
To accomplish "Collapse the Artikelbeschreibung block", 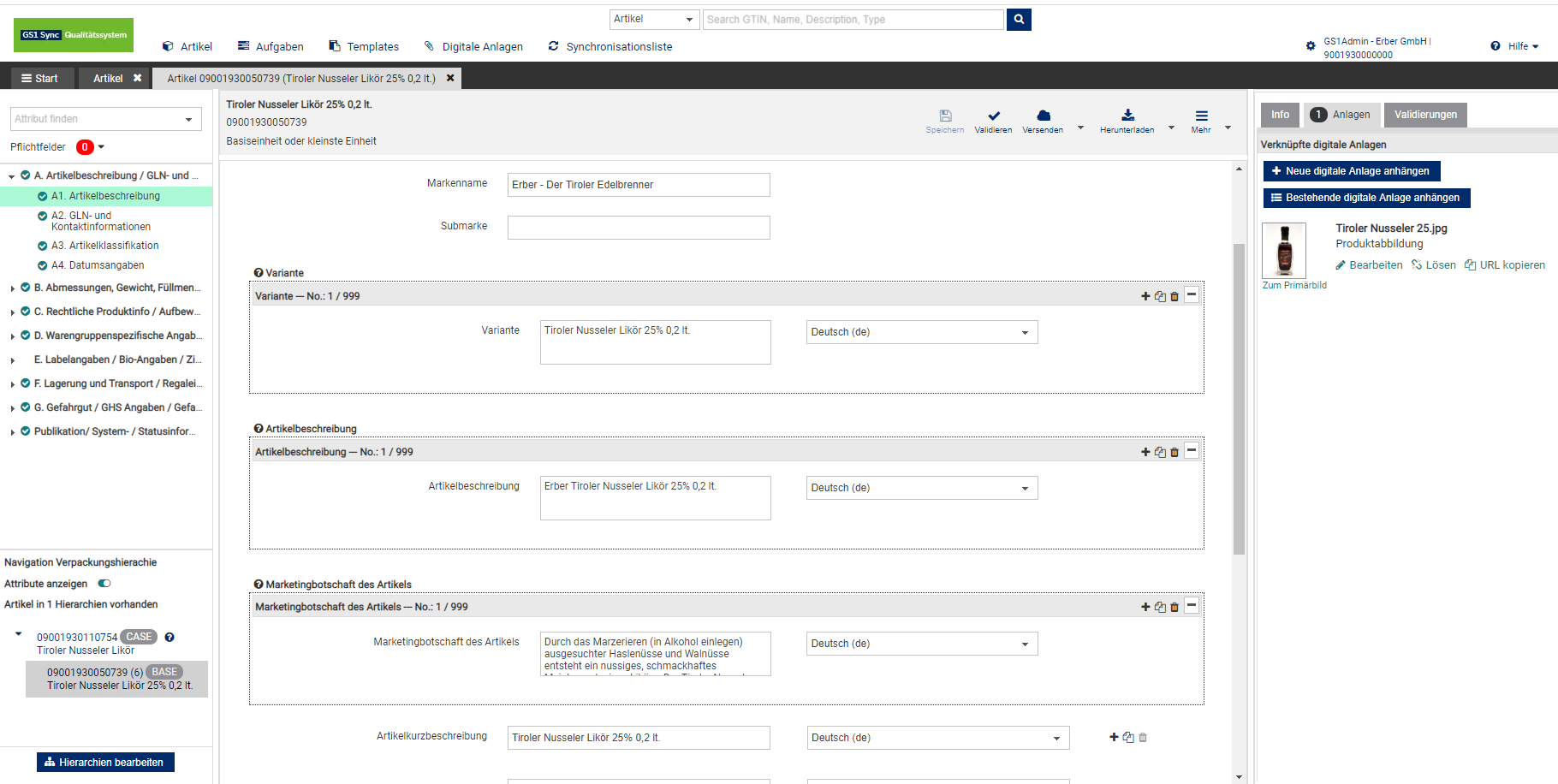I will click(1192, 451).
